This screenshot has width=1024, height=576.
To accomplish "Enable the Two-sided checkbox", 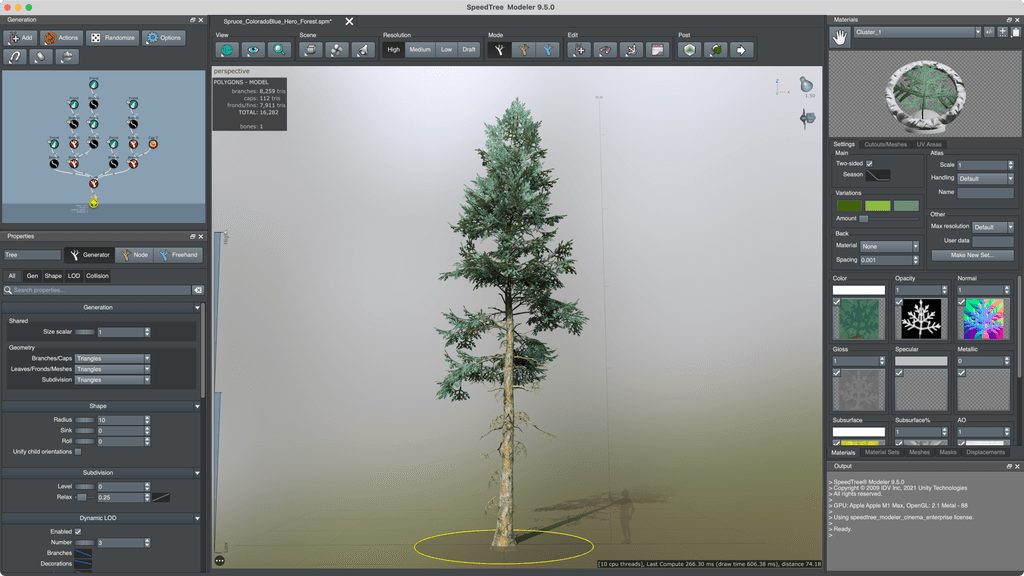I will (868, 163).
